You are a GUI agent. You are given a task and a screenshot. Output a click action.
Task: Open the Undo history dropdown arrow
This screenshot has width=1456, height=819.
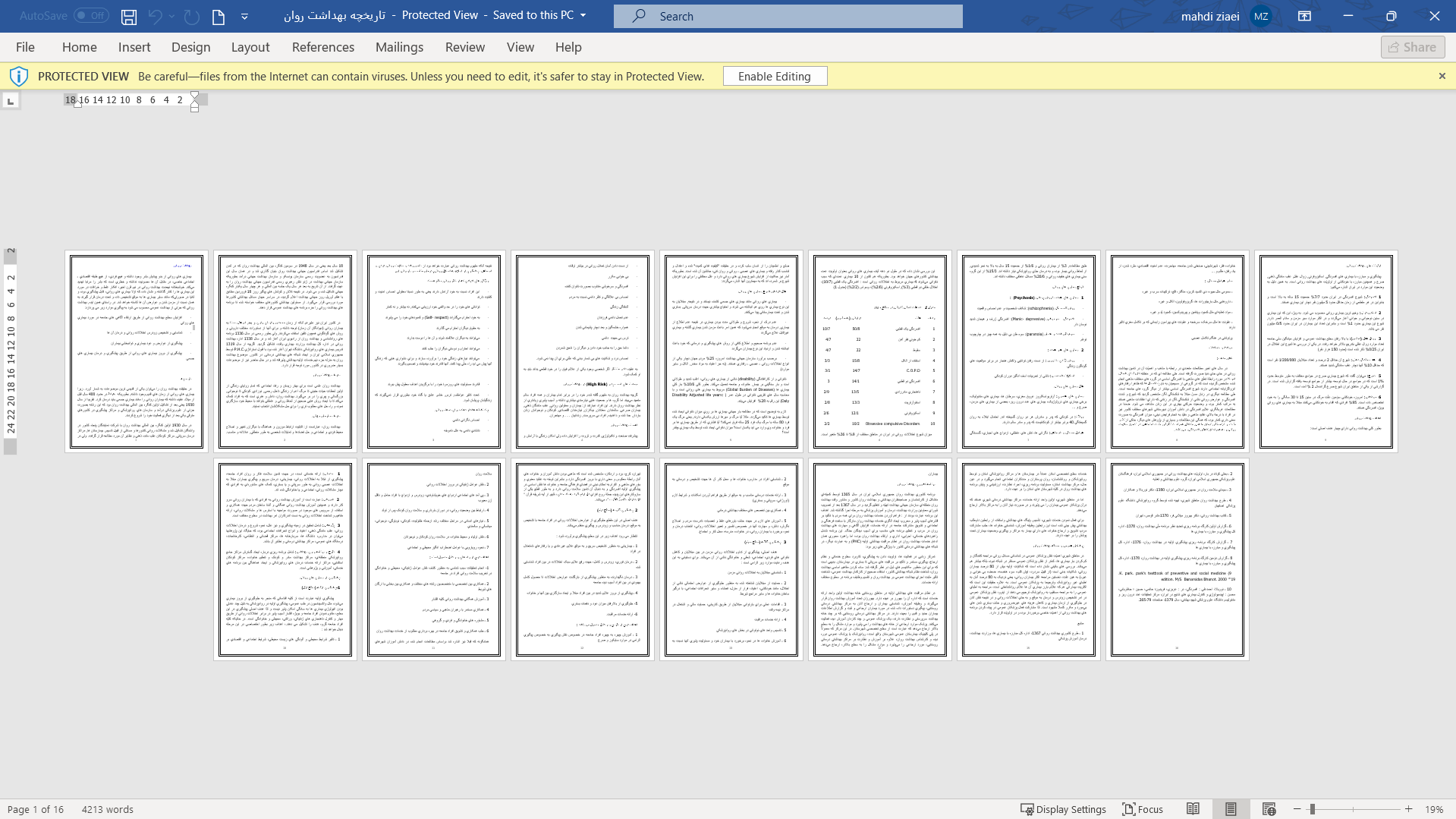tap(172, 16)
